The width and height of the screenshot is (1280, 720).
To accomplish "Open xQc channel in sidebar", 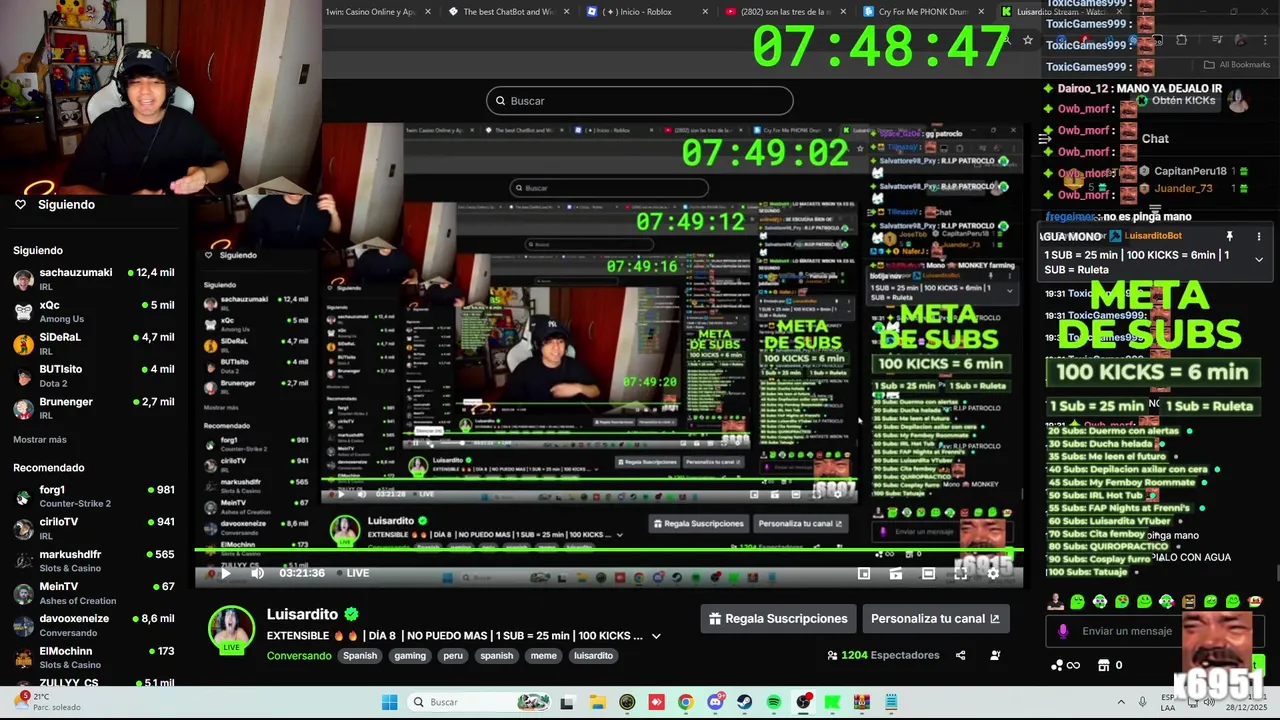I will tap(93, 311).
